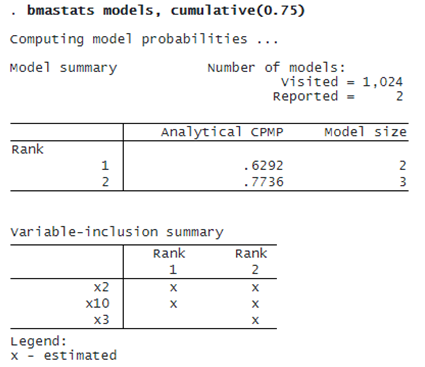Select the cumulative(0.75) option text
Viewport: 425px width, 367px height.
pyautogui.click(x=237, y=10)
